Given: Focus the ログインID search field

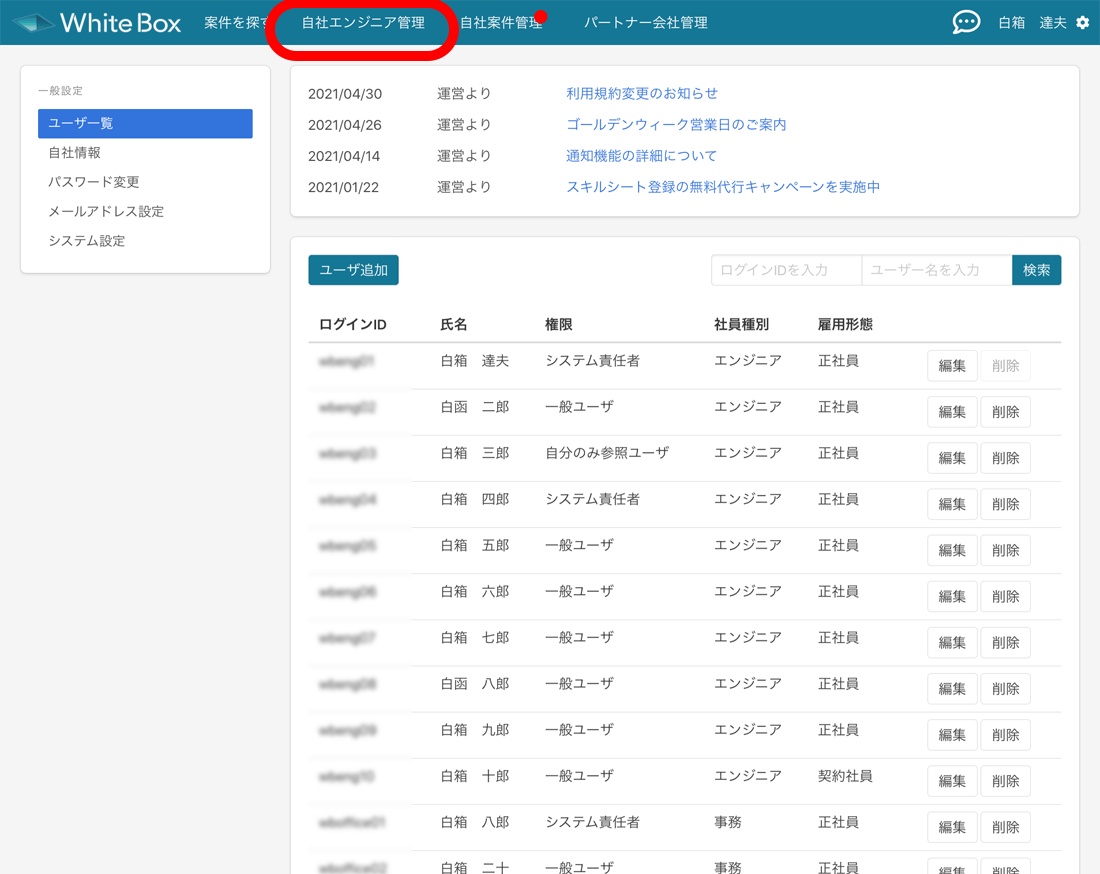Looking at the screenshot, I should point(786,270).
